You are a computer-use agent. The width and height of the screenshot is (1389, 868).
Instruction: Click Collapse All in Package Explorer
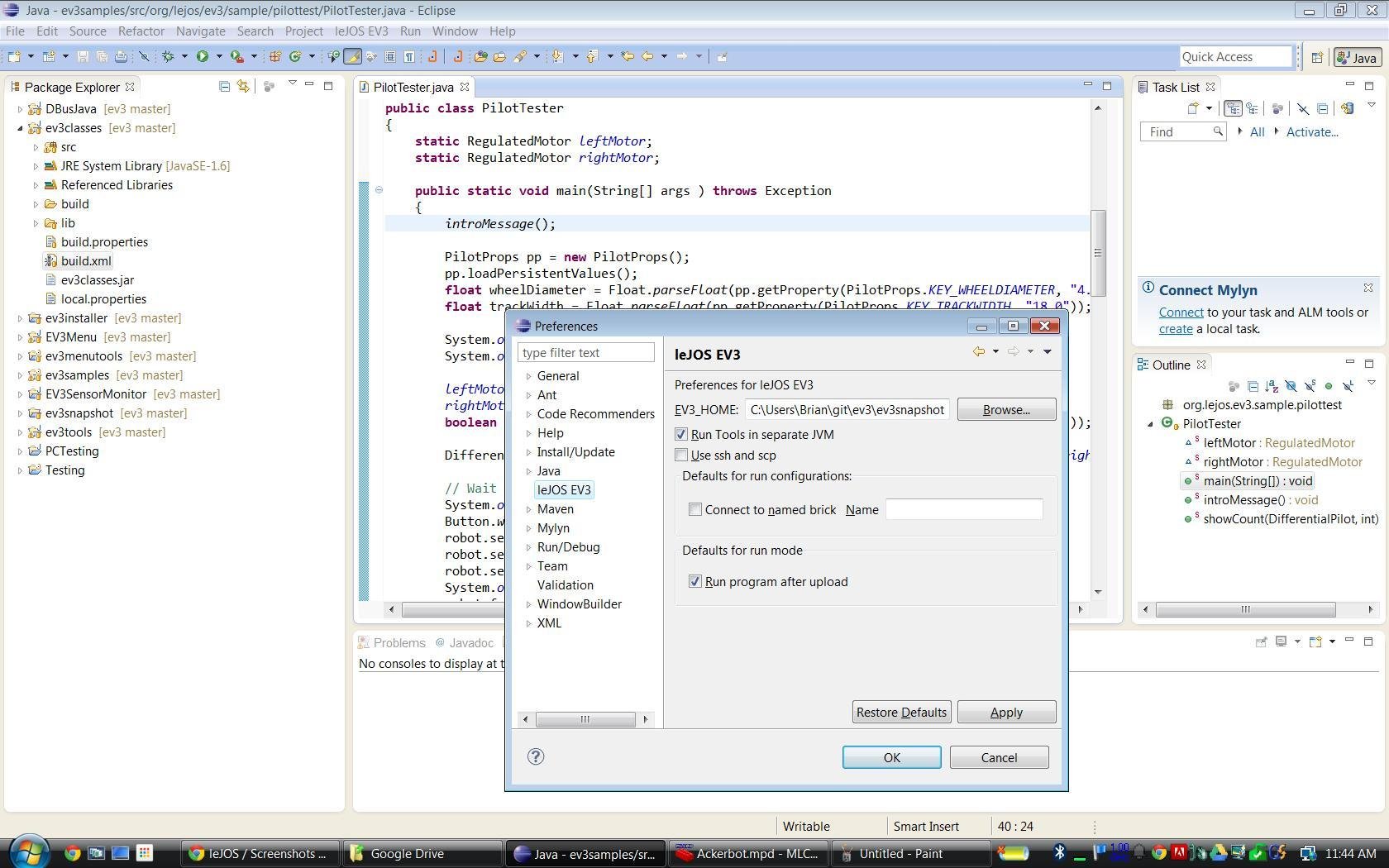tap(224, 86)
